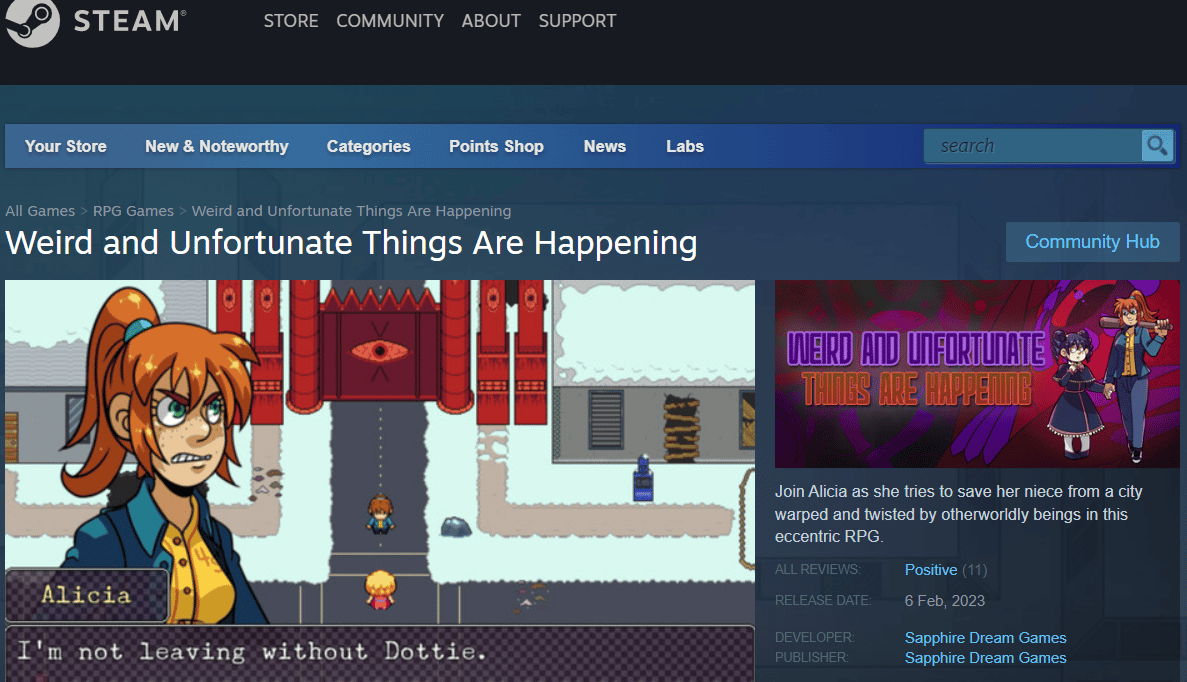1187x682 pixels.
Task: Click into the store search field
Action: coord(1030,146)
